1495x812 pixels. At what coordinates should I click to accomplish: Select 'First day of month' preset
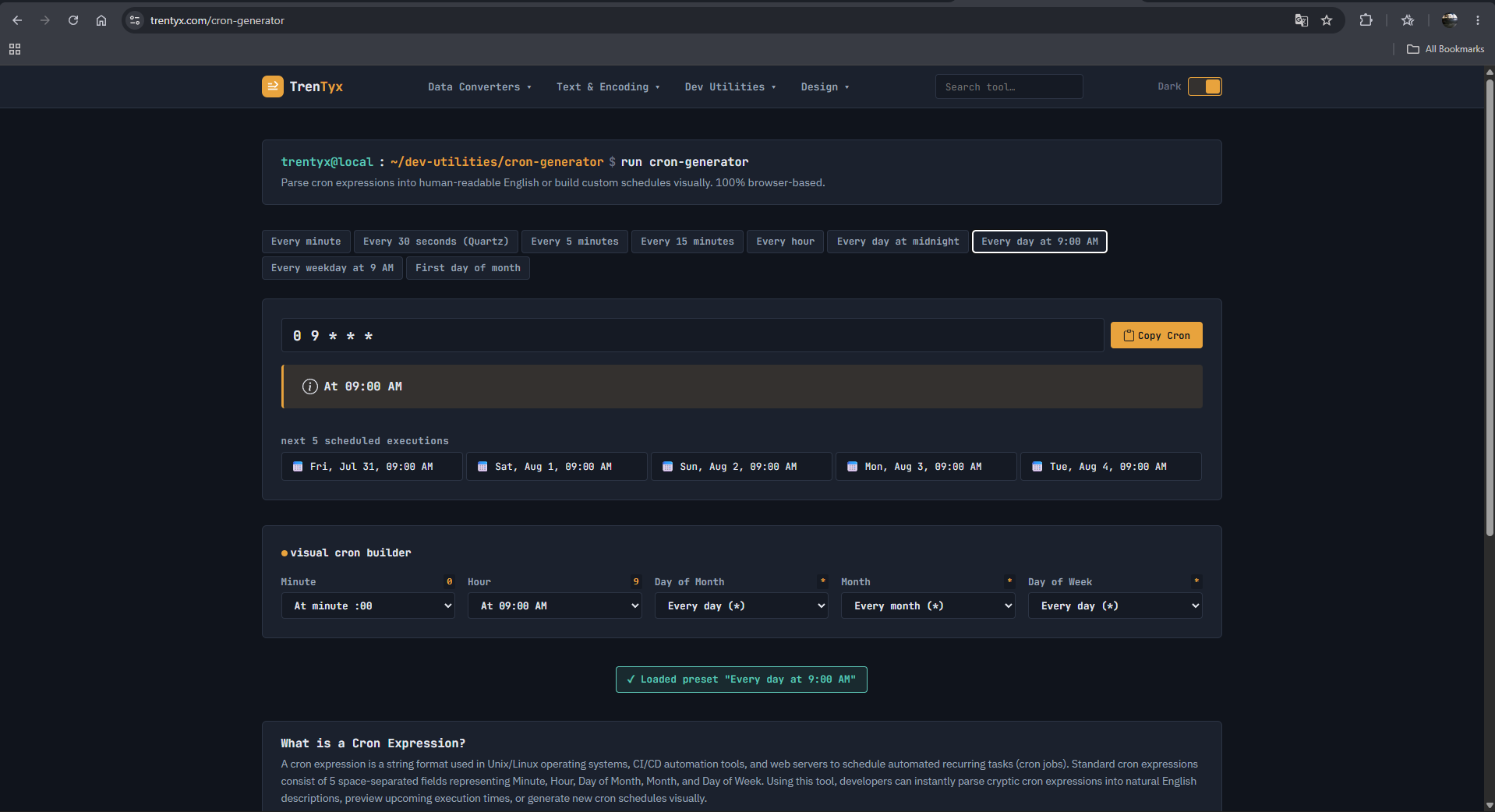pyautogui.click(x=468, y=268)
